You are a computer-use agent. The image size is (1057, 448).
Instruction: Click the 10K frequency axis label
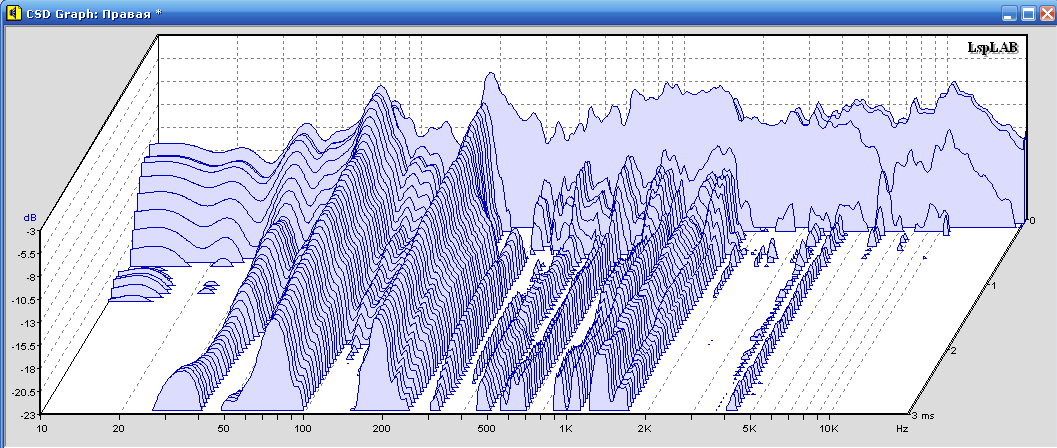coord(828,428)
